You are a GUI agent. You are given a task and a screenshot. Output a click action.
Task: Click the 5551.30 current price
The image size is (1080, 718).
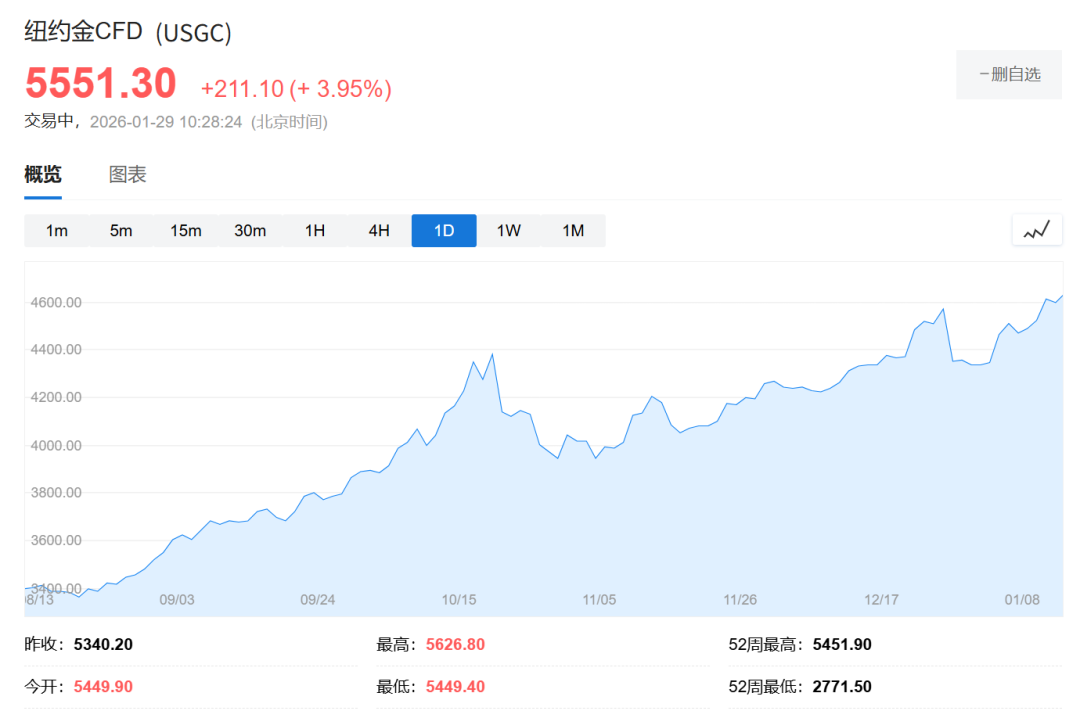coord(101,83)
